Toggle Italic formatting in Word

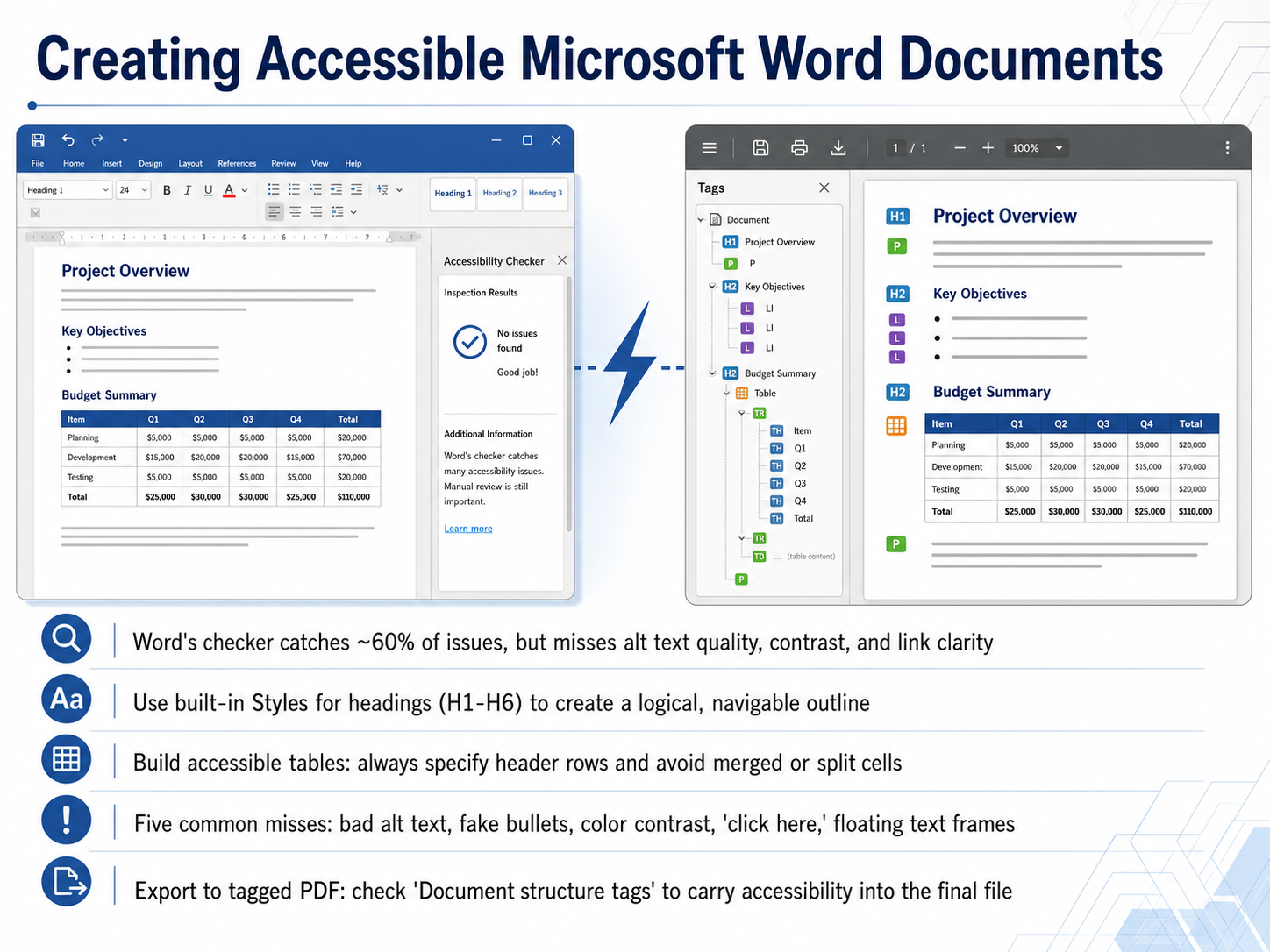pos(188,190)
